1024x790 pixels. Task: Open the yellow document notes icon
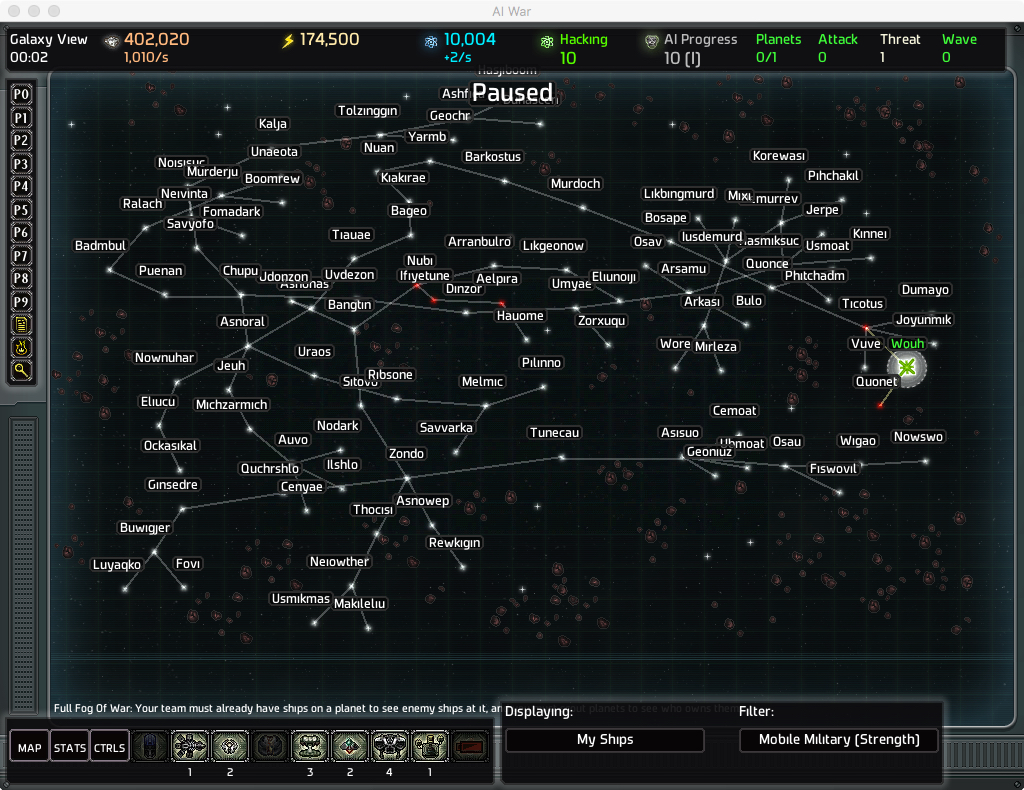(21, 324)
